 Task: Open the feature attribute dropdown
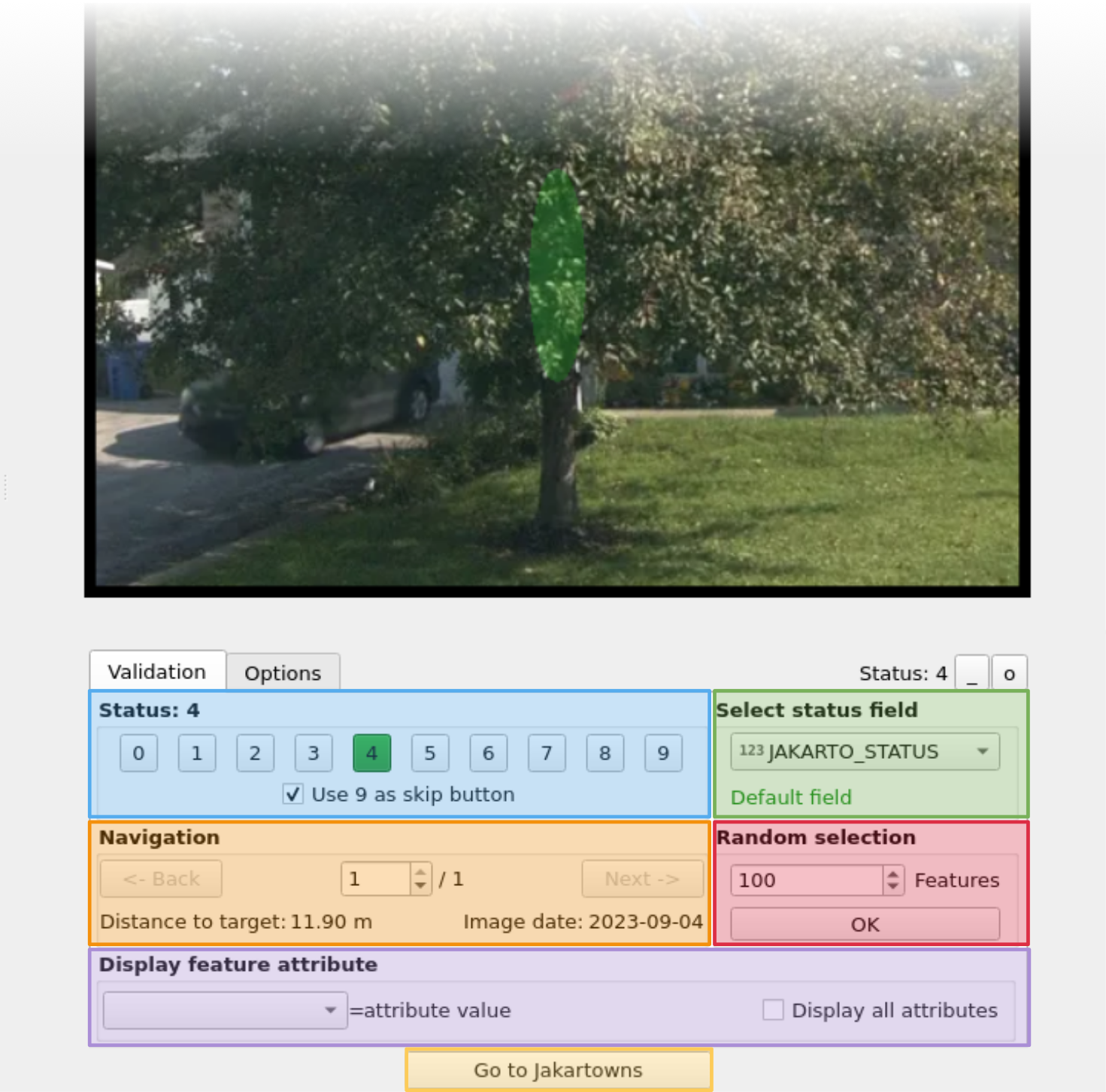[x=225, y=1010]
